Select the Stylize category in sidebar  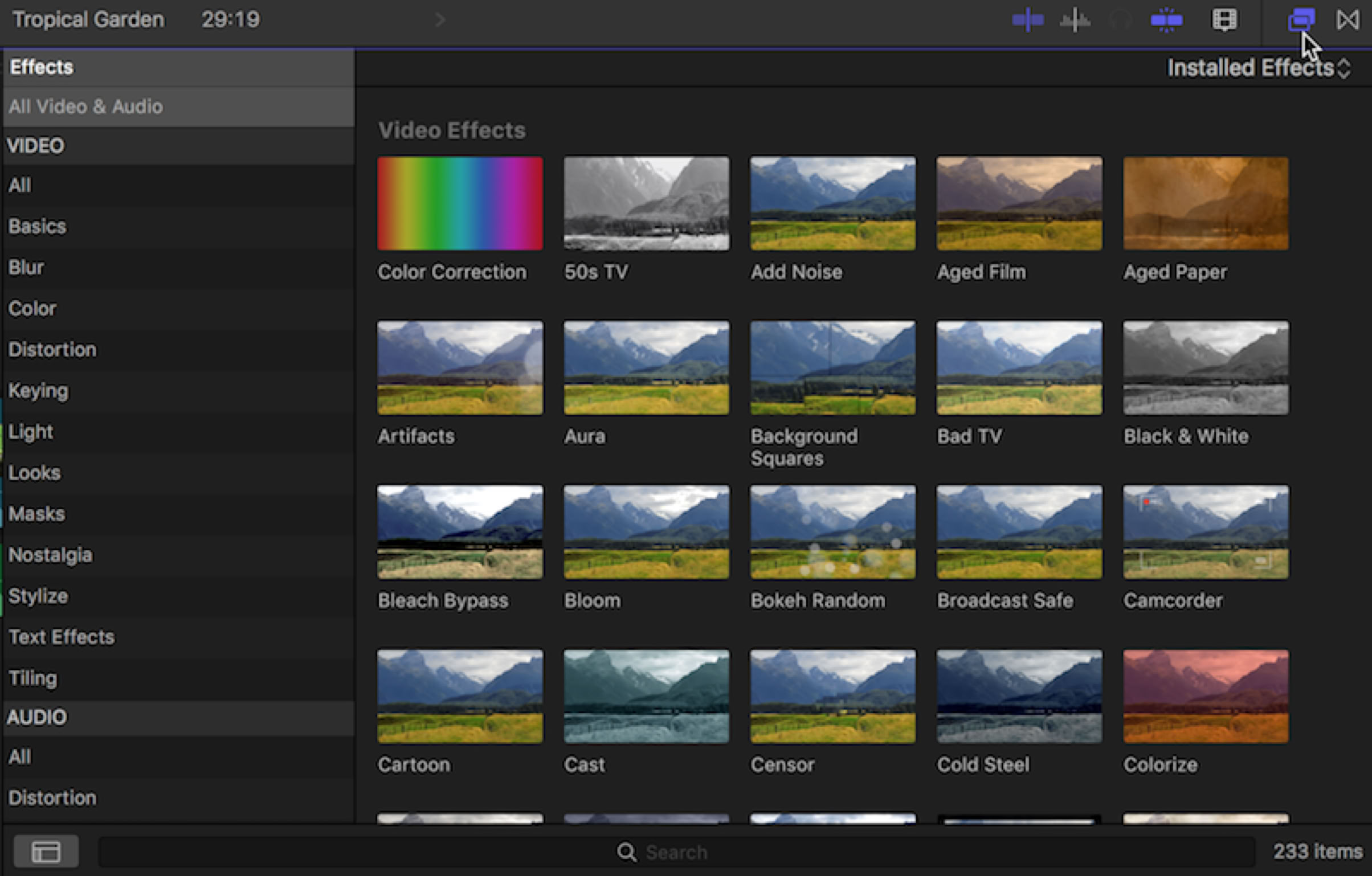point(38,596)
